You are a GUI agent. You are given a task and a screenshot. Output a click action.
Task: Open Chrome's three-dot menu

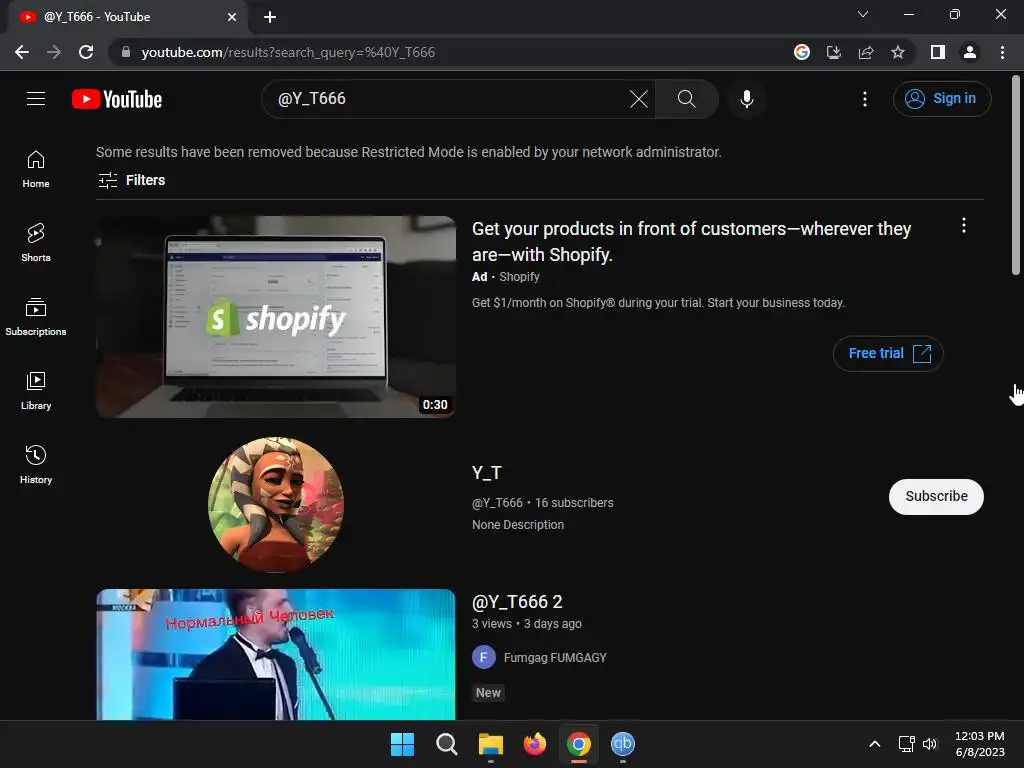coord(1002,52)
